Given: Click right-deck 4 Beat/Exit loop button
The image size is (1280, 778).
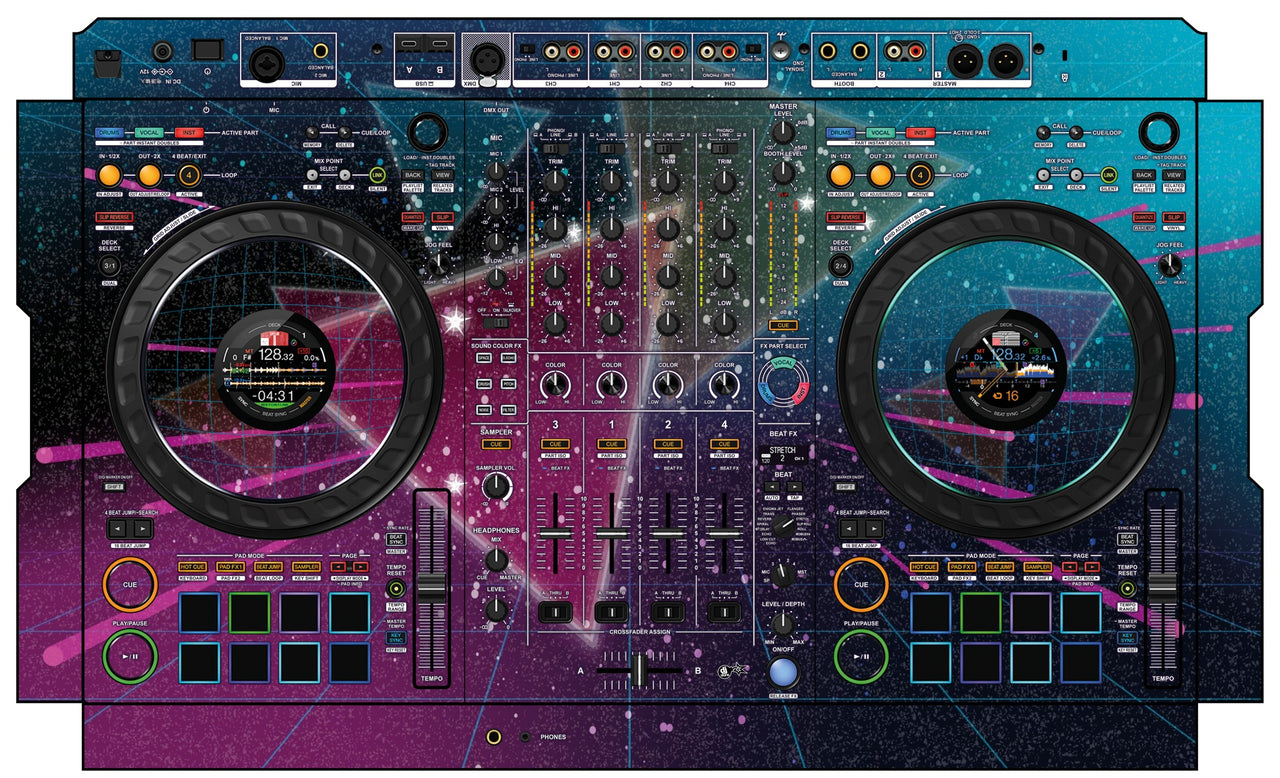Looking at the screenshot, I should [921, 175].
